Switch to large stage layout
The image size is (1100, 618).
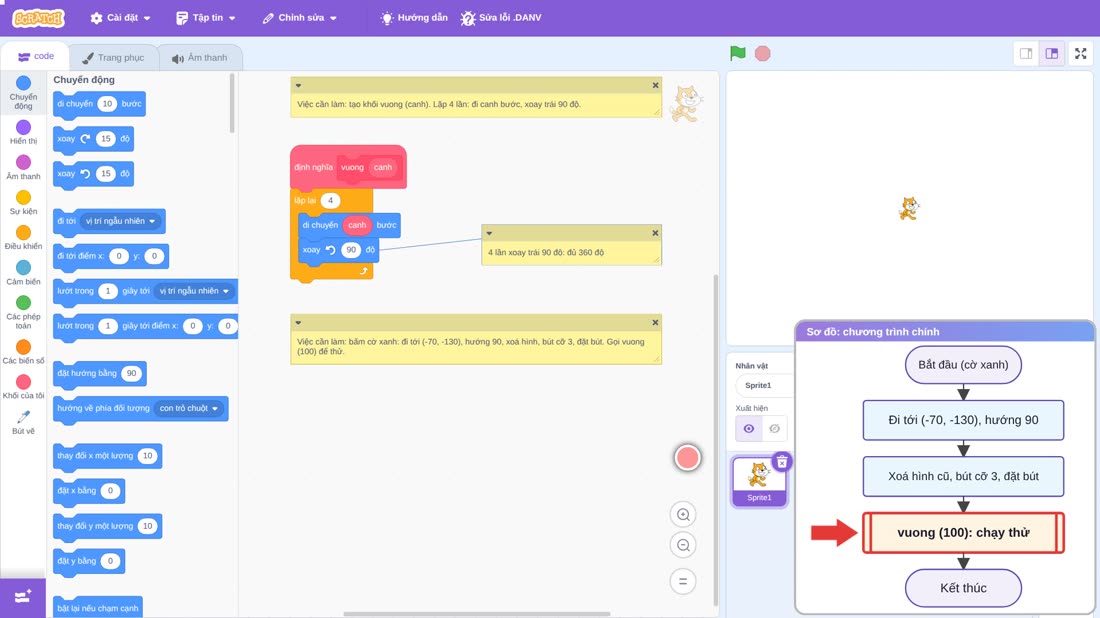[1052, 53]
